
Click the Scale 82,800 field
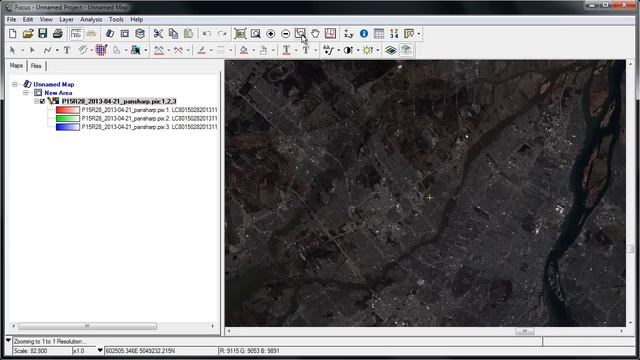tap(42, 351)
